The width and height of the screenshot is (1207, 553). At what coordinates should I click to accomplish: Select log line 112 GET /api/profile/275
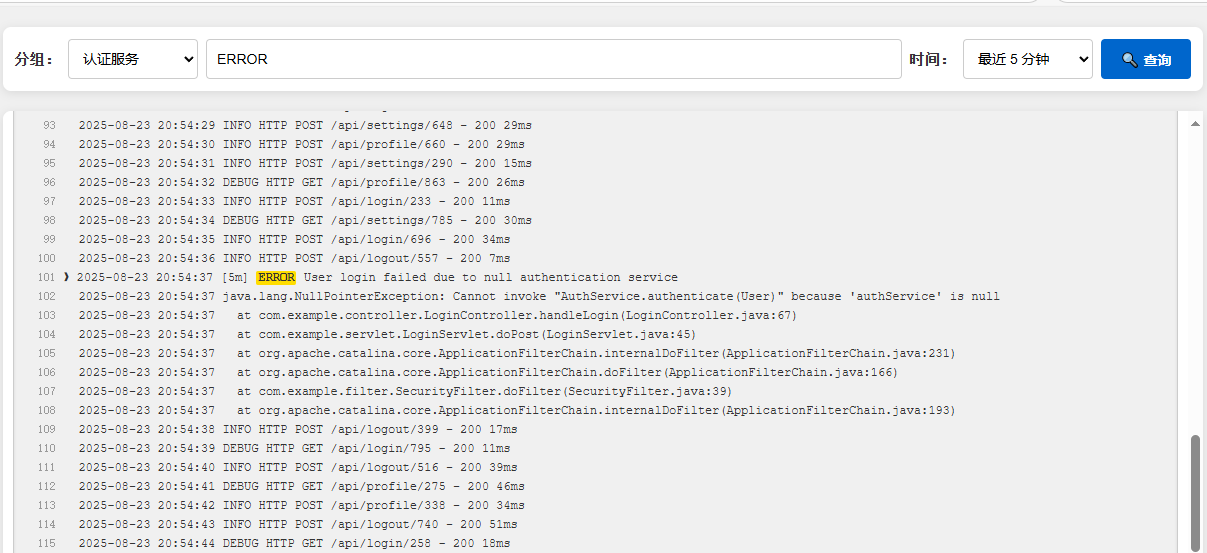(x=301, y=486)
